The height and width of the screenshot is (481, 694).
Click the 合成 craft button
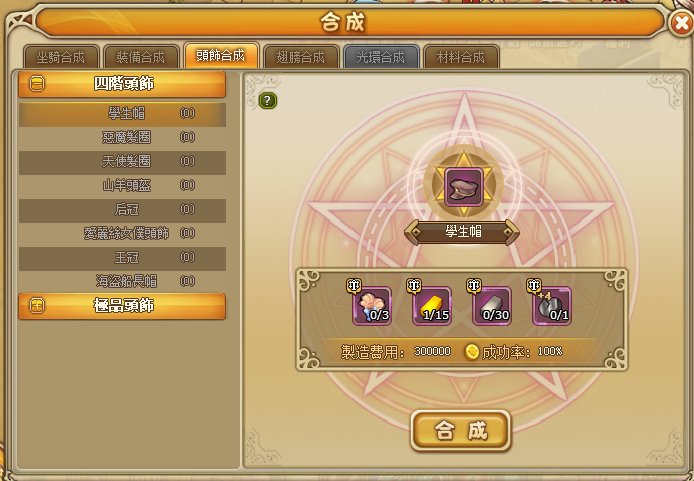460,431
